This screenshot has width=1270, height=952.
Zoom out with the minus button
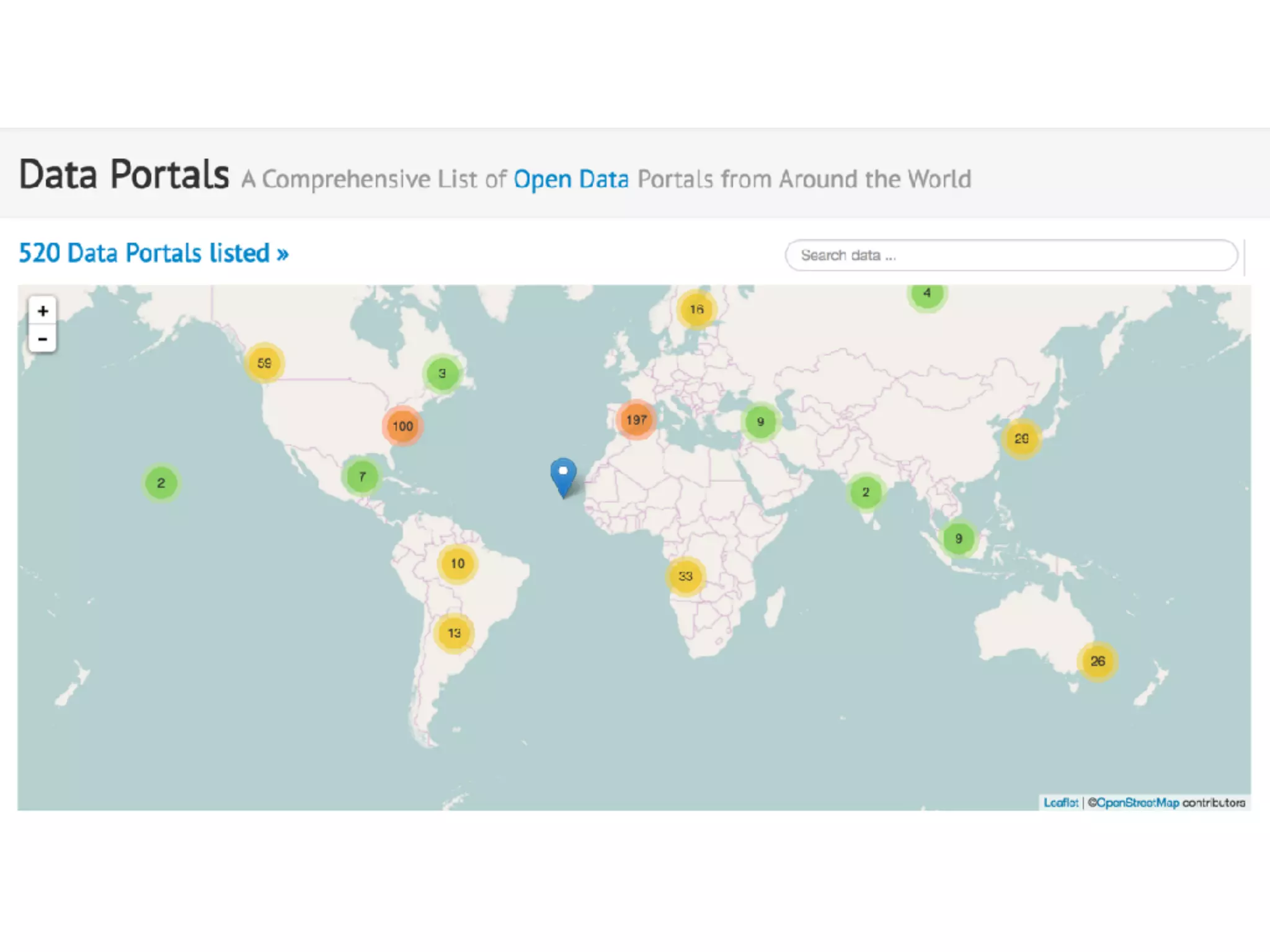43,339
